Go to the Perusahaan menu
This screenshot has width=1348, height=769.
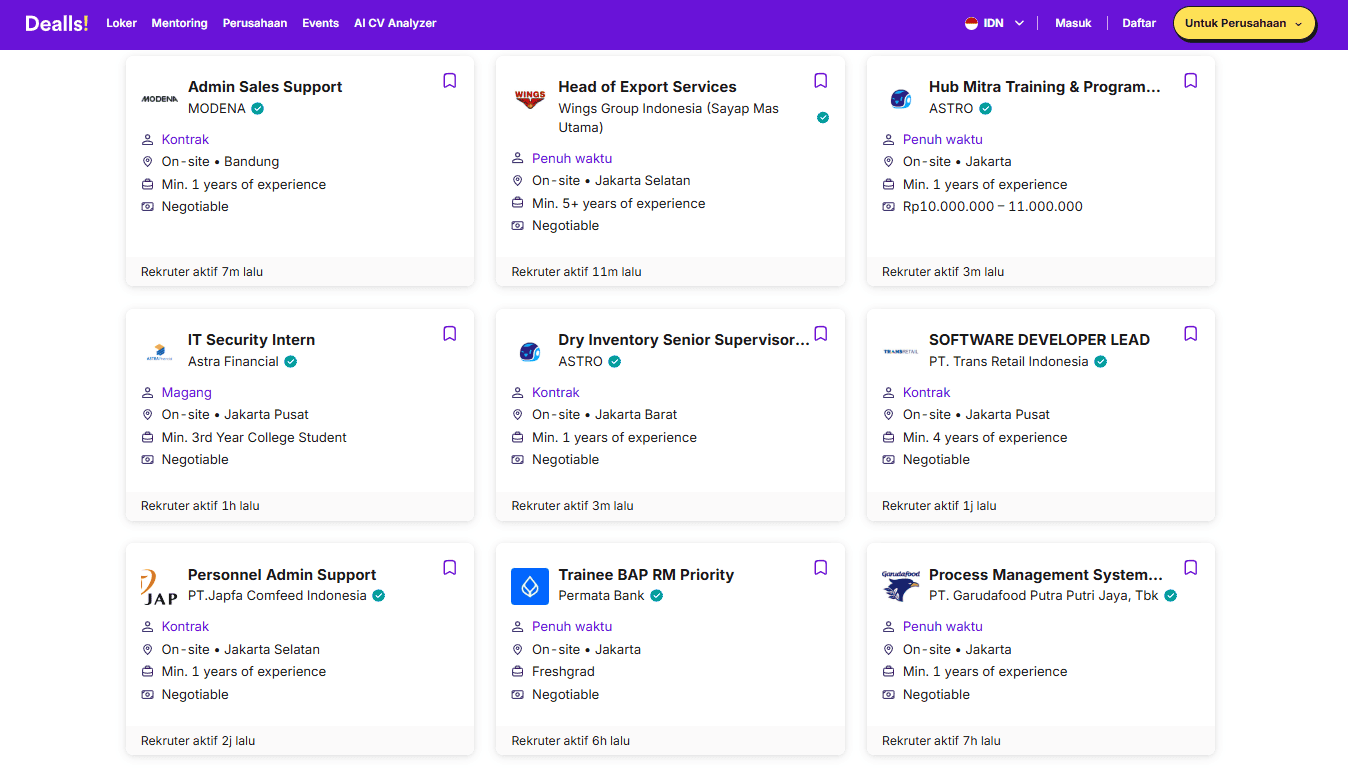coord(255,23)
